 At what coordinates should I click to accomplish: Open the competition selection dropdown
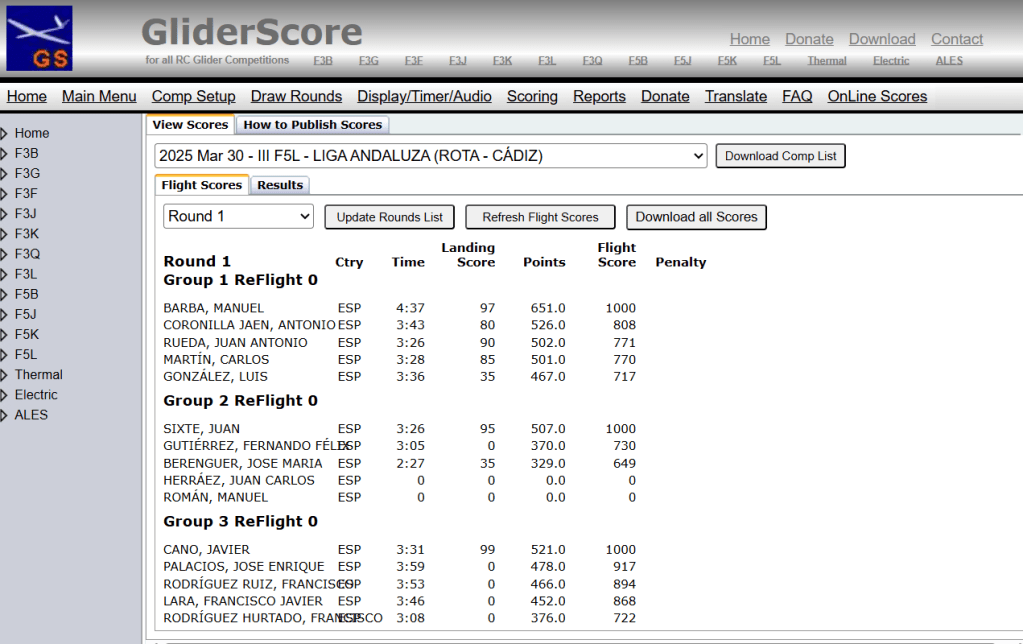431,156
